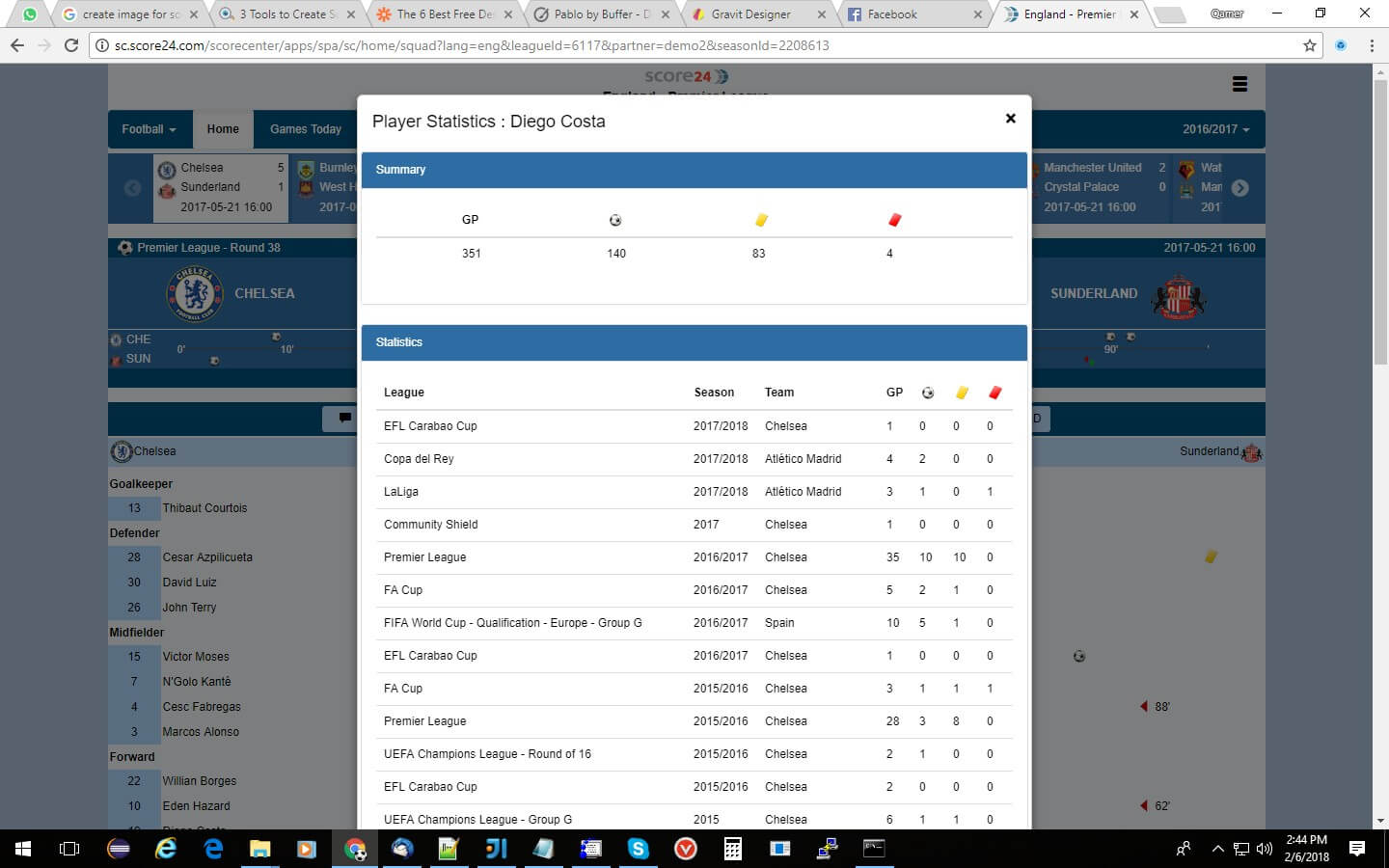This screenshot has width=1389, height=868.
Task: Close the Player Statistics dialog
Action: [1010, 118]
